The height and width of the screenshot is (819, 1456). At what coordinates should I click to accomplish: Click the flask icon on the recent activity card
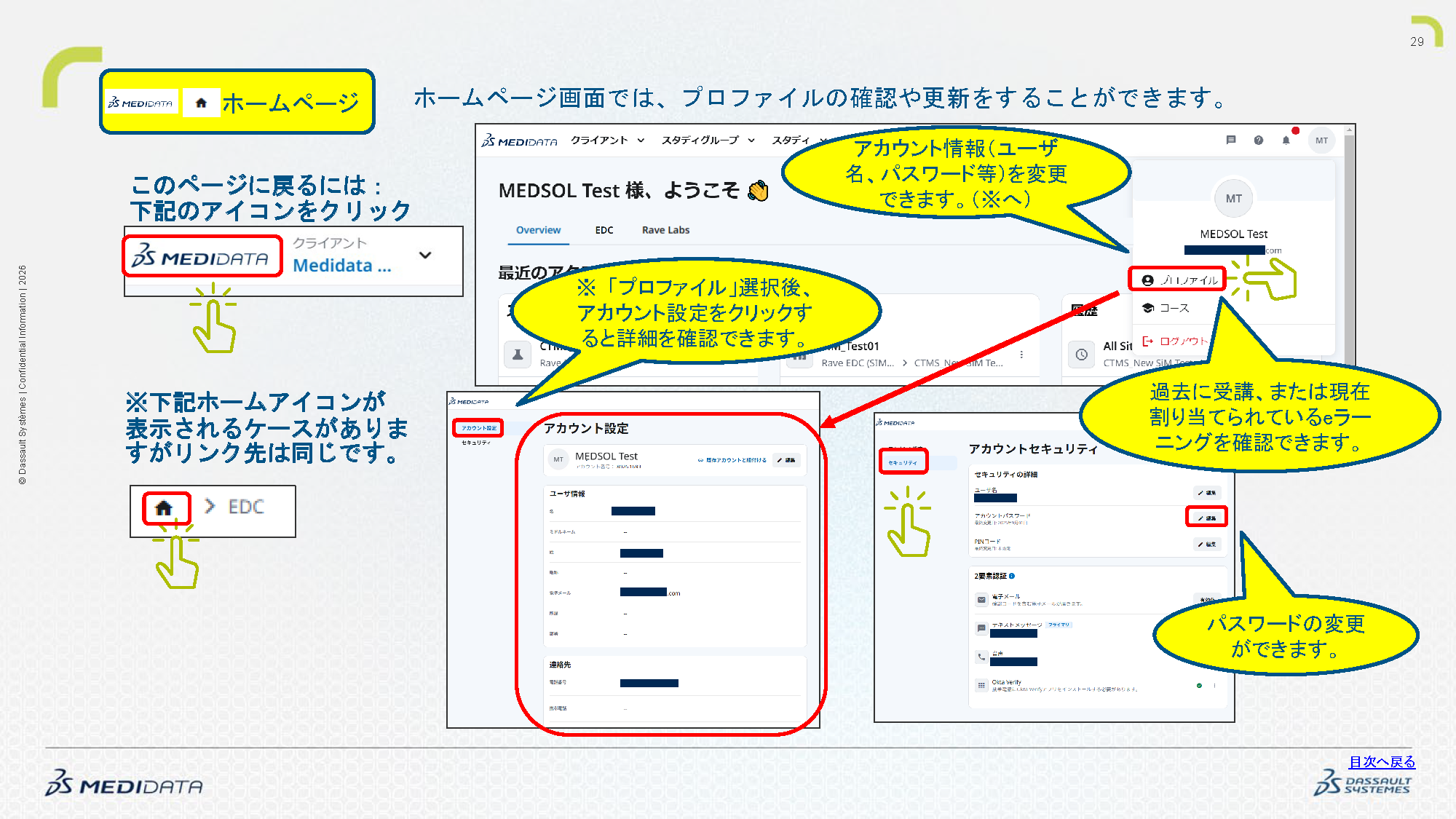tap(518, 355)
